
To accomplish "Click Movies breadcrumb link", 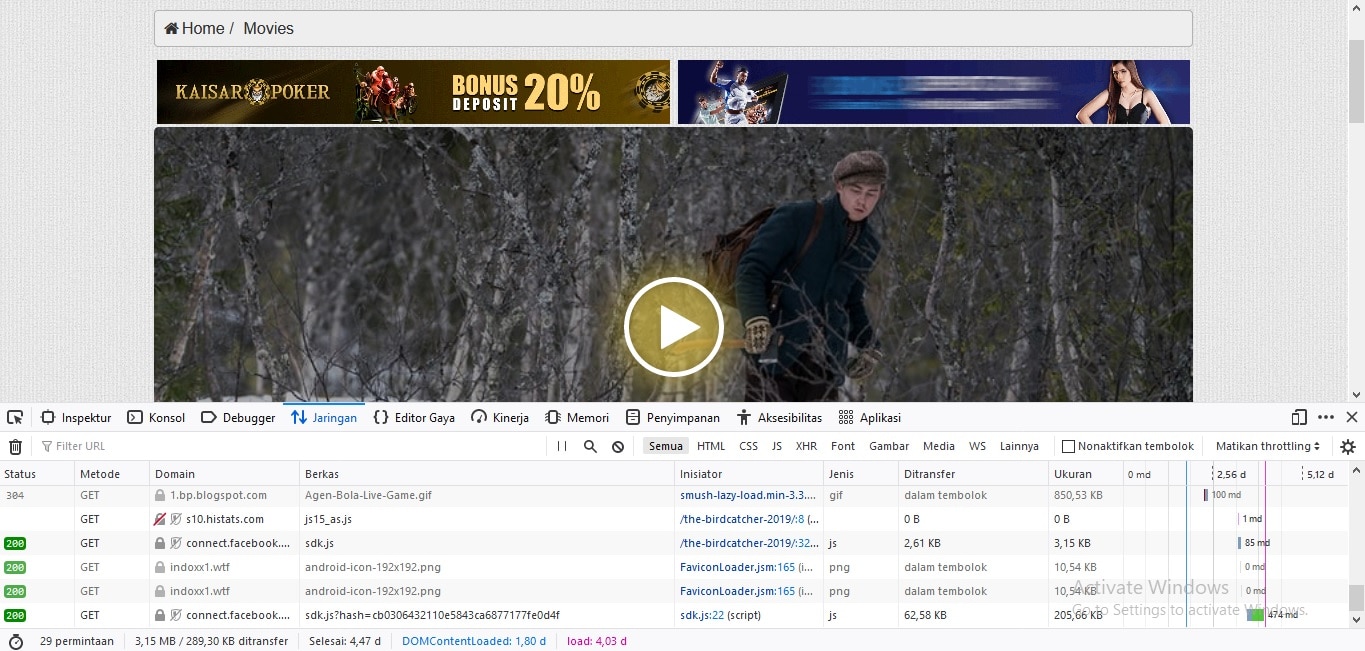I will 268,28.
